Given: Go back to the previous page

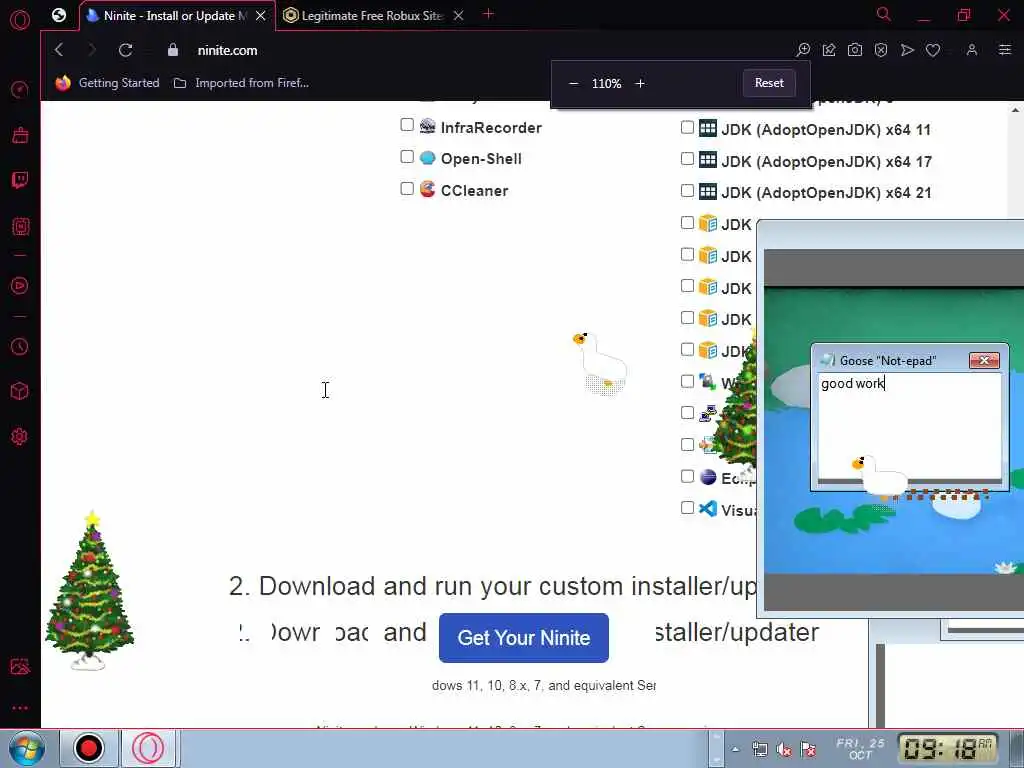Looking at the screenshot, I should [59, 50].
